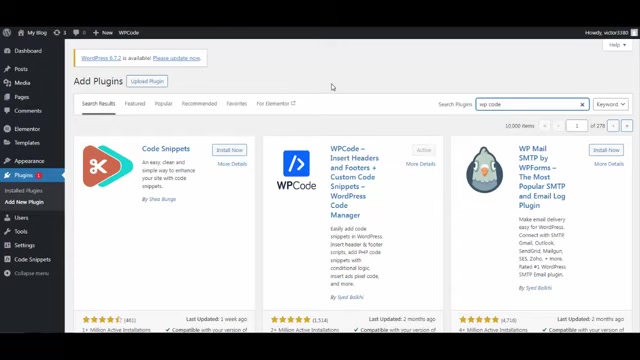Screen dimensions: 640x360
Task: Switch to Recommended tab
Action: tap(199, 104)
